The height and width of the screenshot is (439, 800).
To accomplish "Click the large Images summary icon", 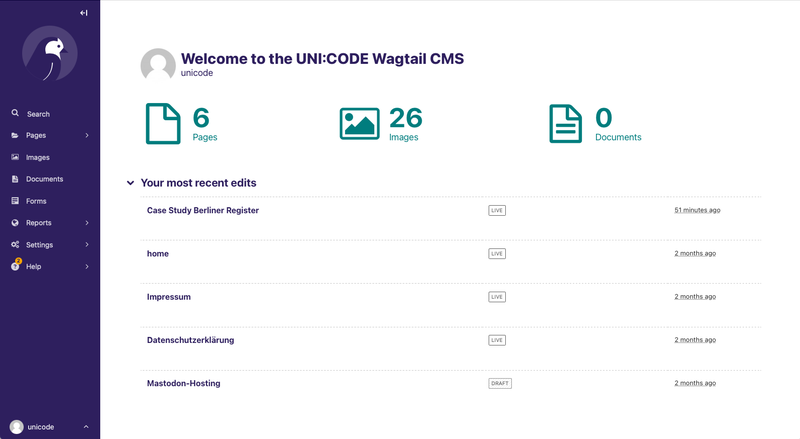I will (359, 124).
